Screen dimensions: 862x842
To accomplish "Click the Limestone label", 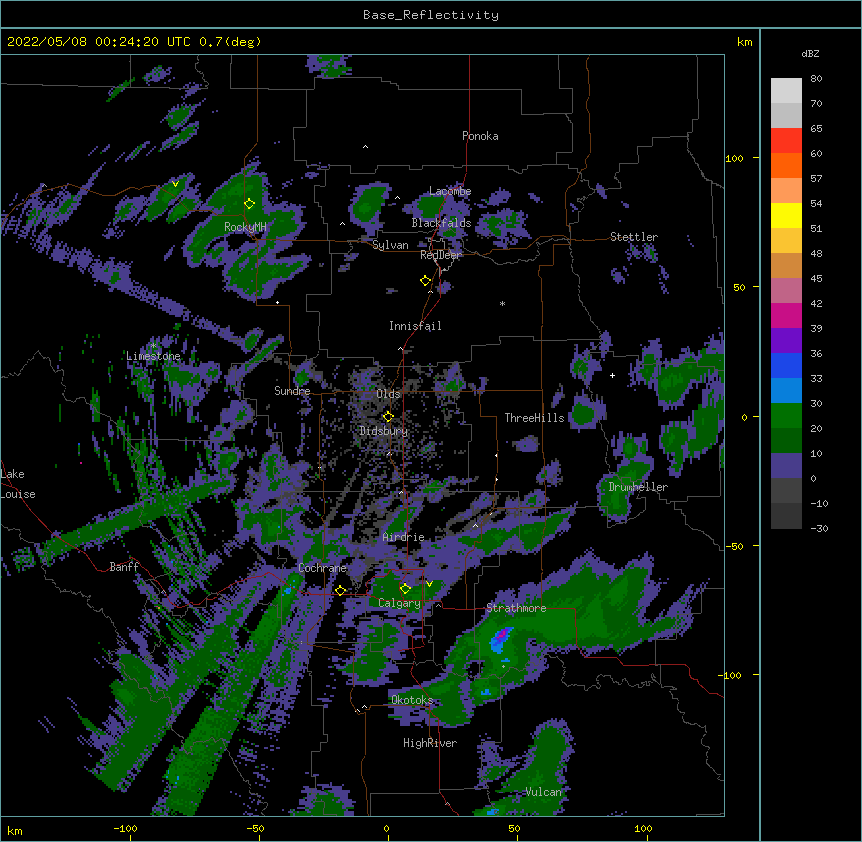I will (x=153, y=356).
